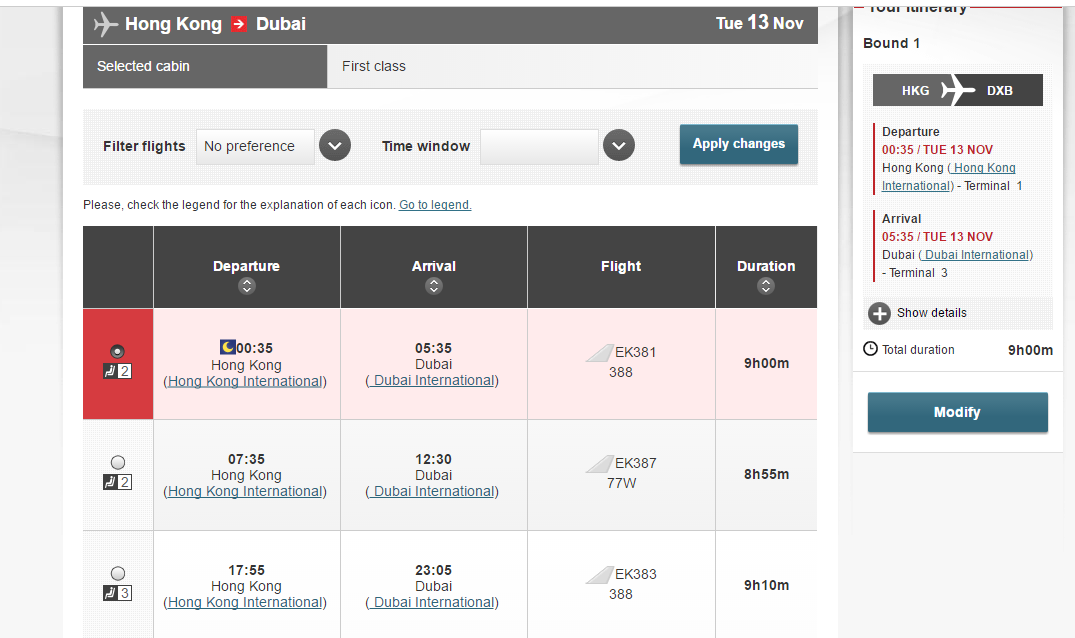Click the 00:35 / TUE 13 NOV departure time

[937, 150]
